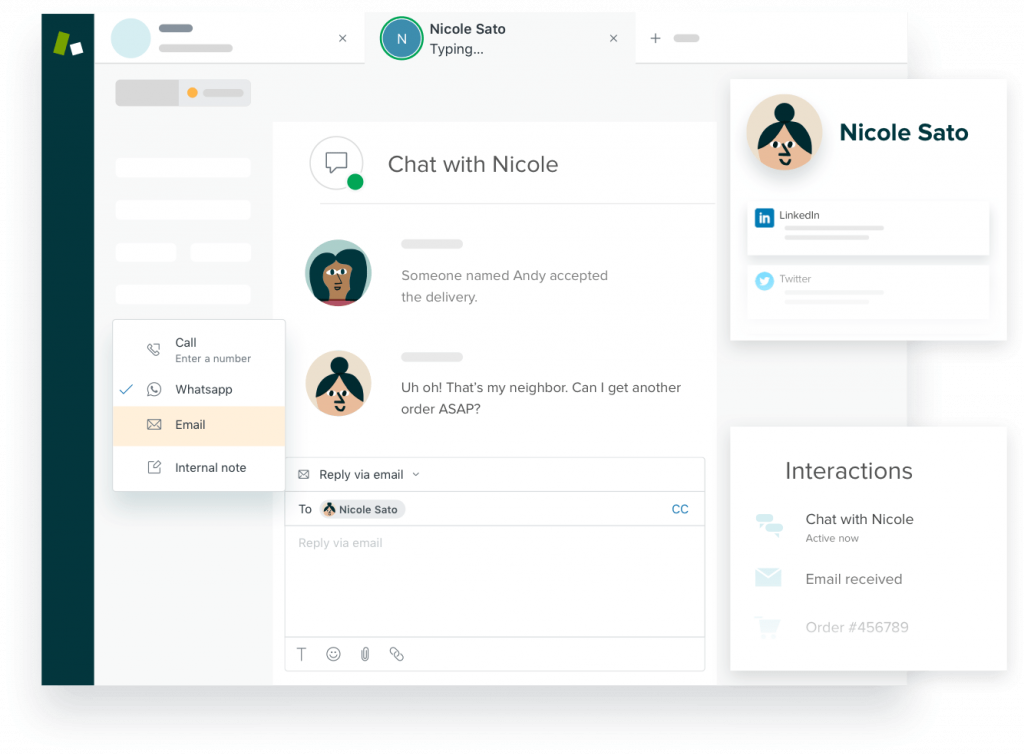Screen dimensions: 1024x755
Task: Click the CC link
Action: [x=680, y=509]
